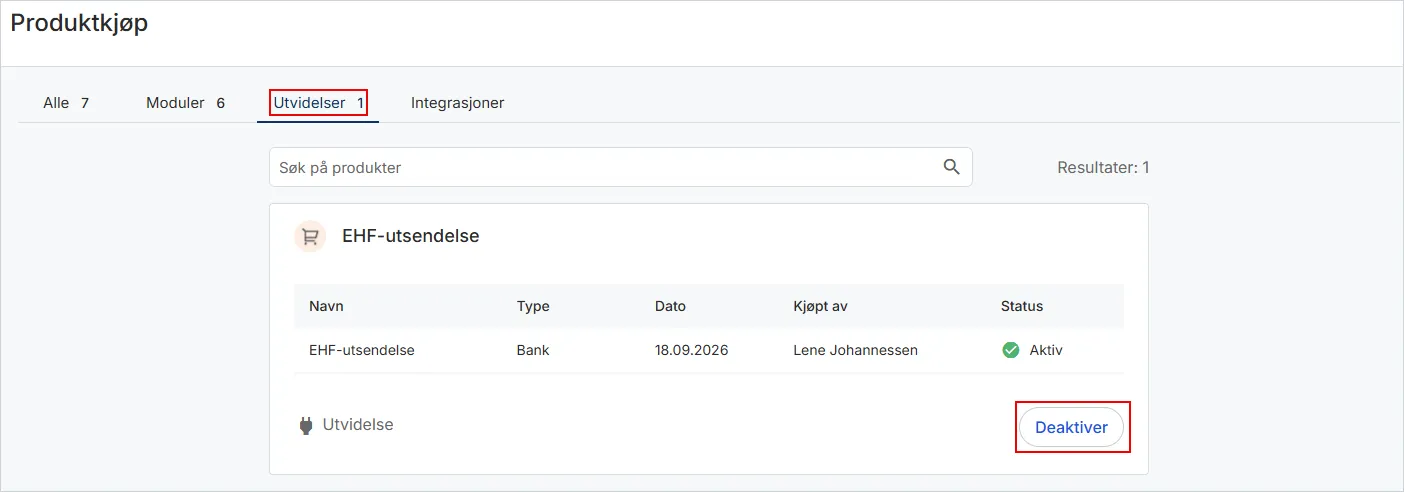
Task: Click the Navn column header
Action: [326, 306]
